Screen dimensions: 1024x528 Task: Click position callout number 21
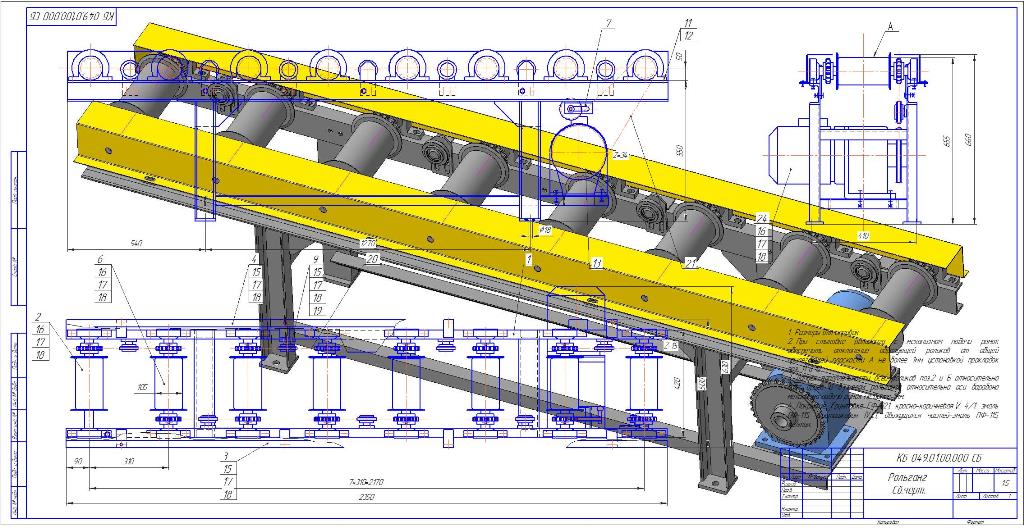point(689,264)
